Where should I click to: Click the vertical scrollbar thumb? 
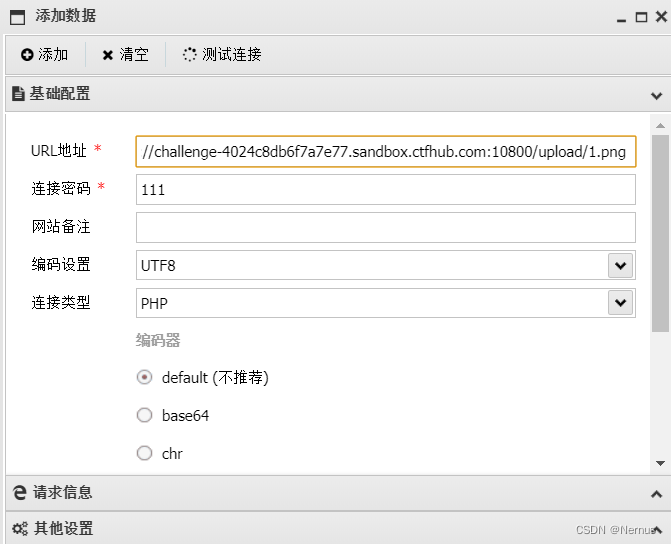[660, 233]
